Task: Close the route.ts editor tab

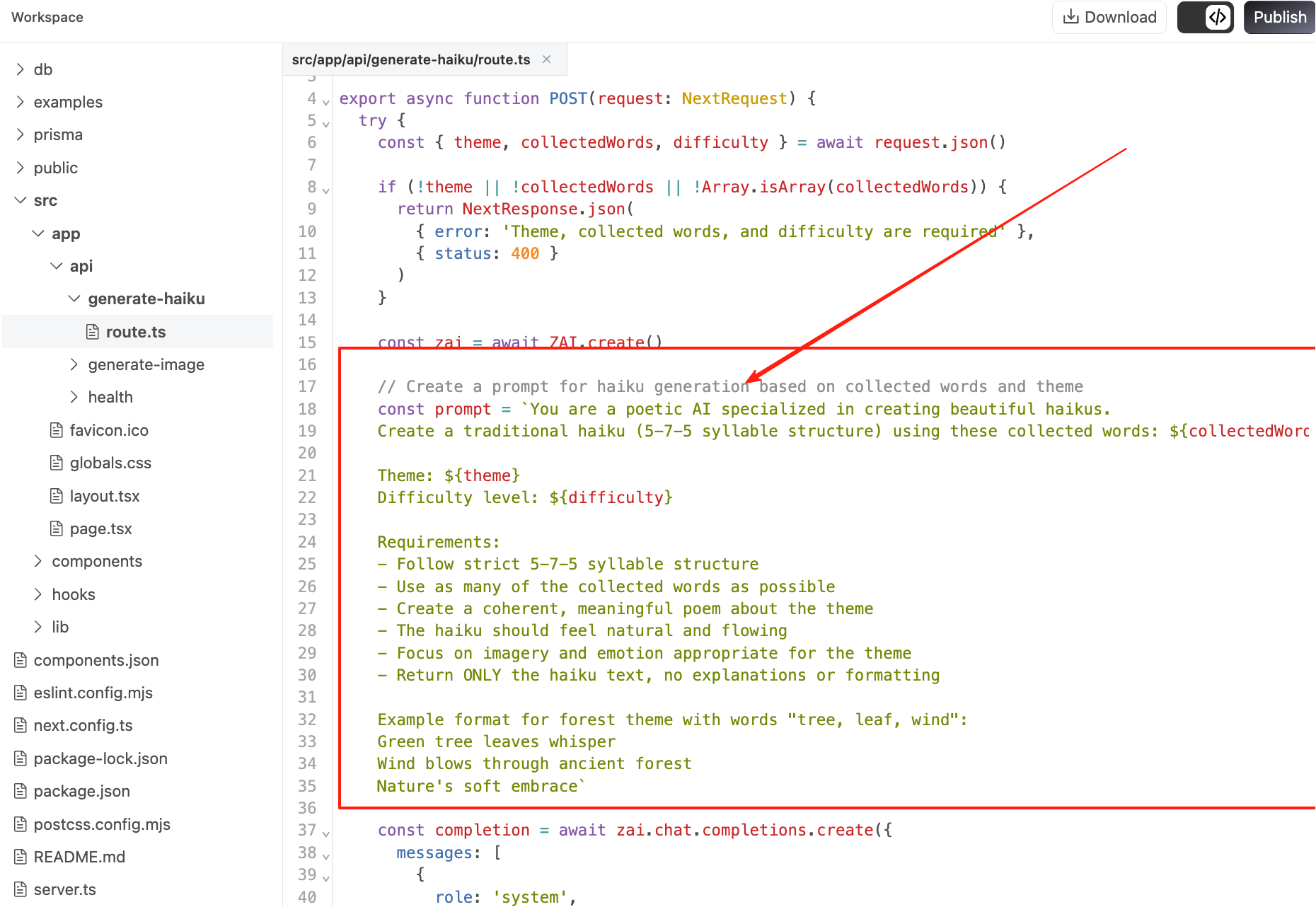Action: 546,59
